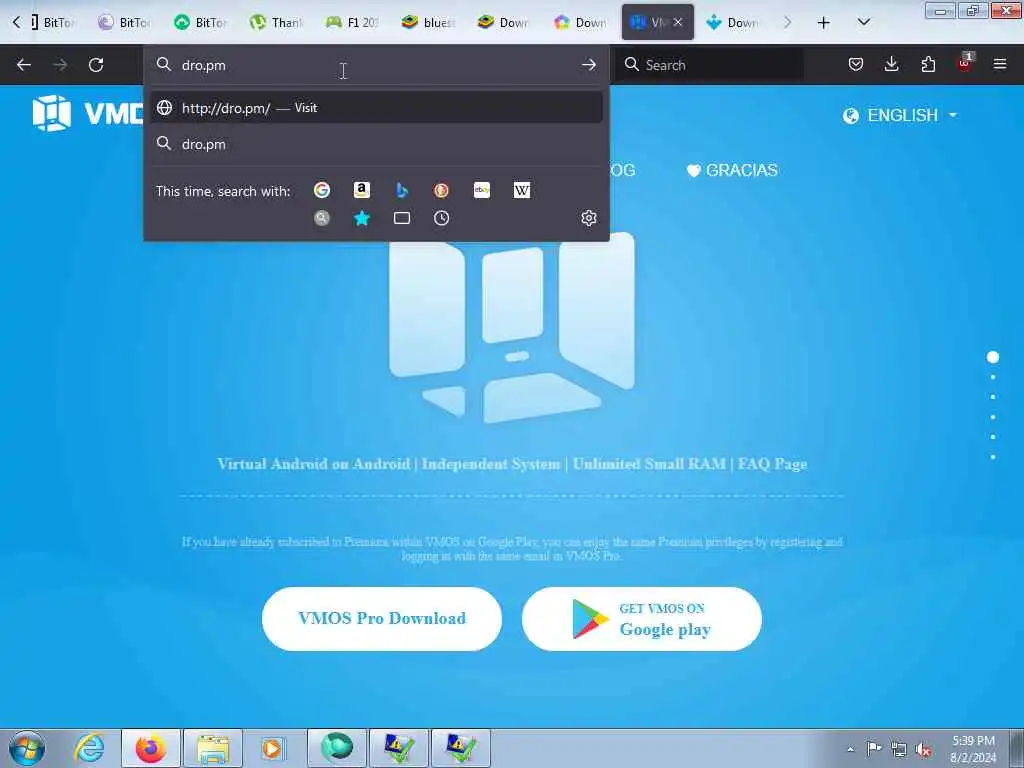Select the Bookmarks star search shortcut

[362, 218]
